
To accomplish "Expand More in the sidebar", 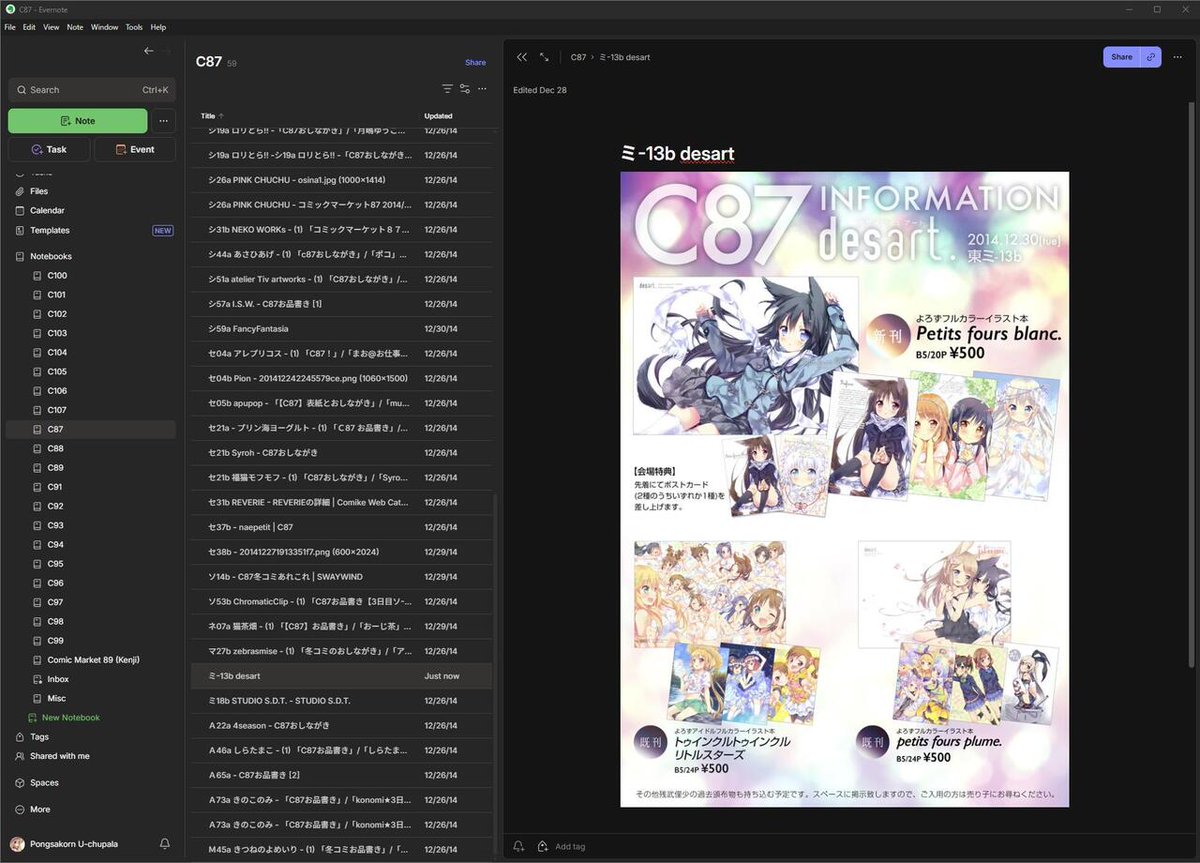I will pyautogui.click(x=39, y=809).
